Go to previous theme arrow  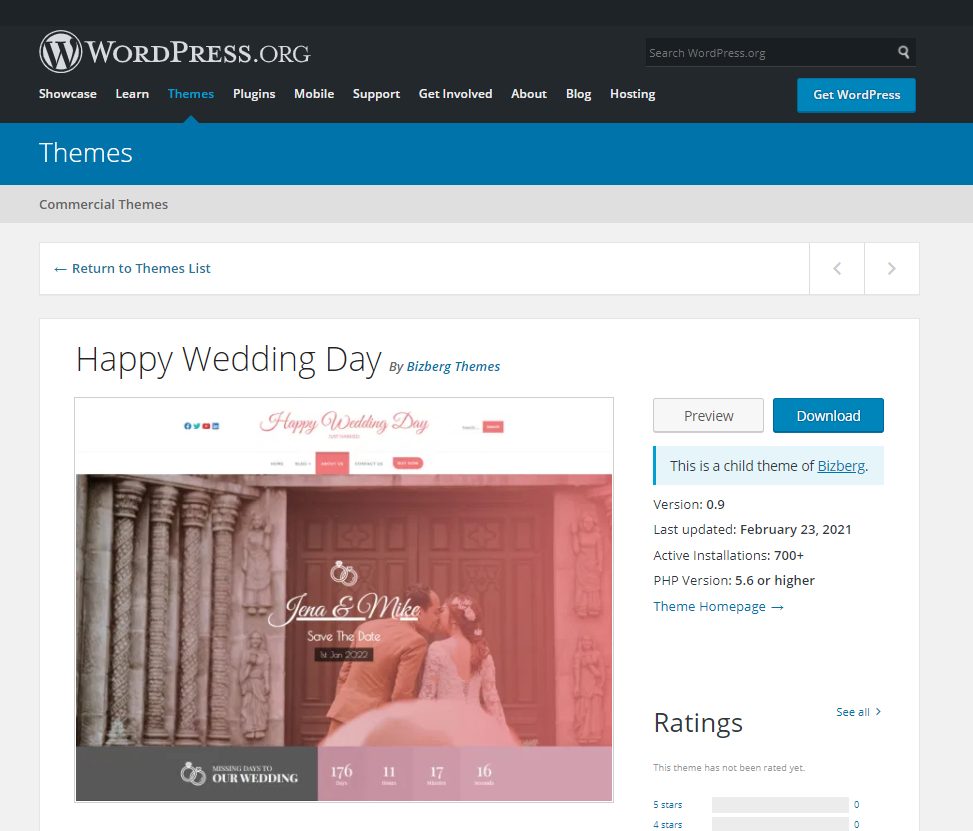click(836, 269)
